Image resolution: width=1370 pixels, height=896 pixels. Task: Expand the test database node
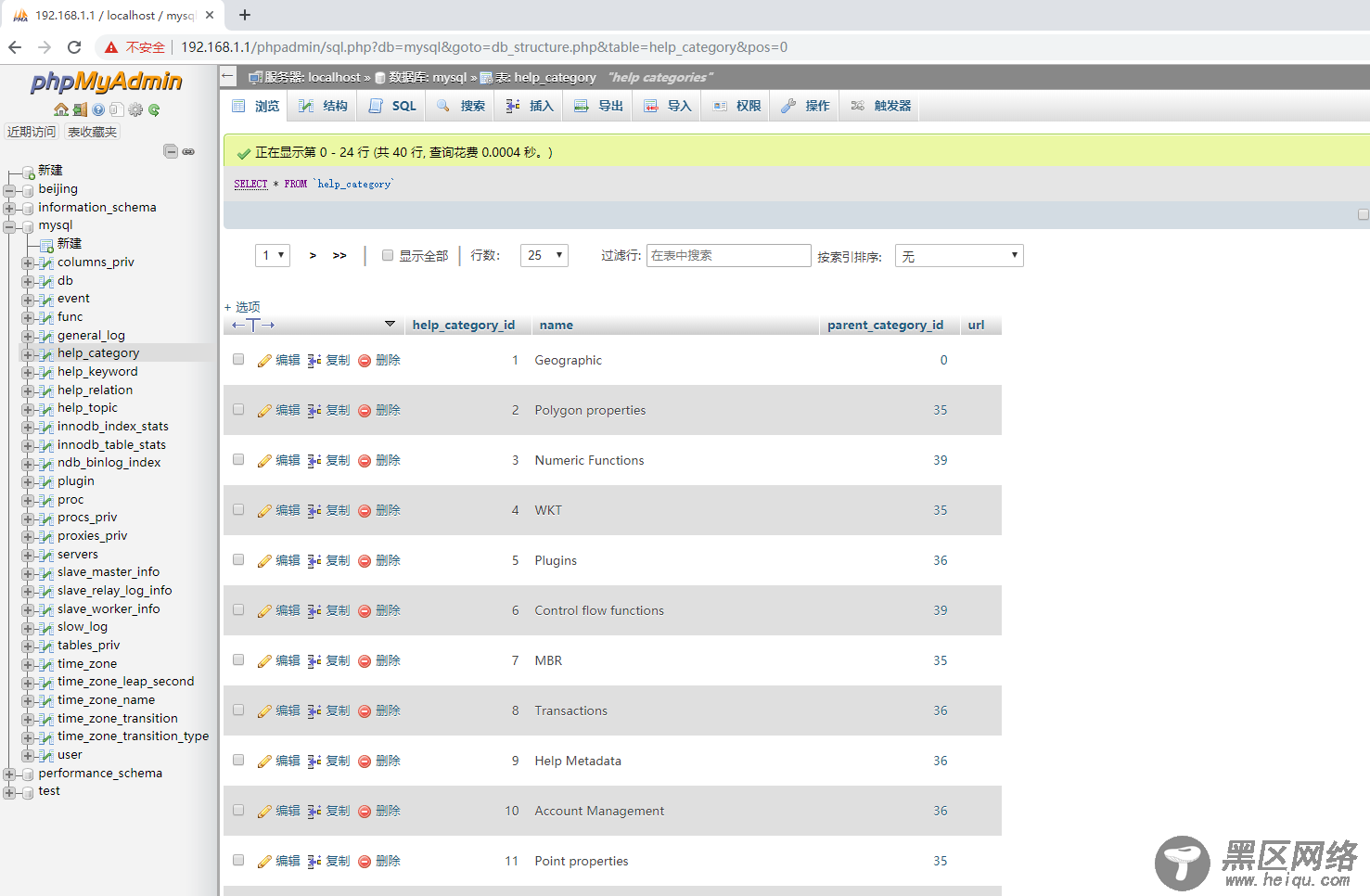(x=9, y=792)
